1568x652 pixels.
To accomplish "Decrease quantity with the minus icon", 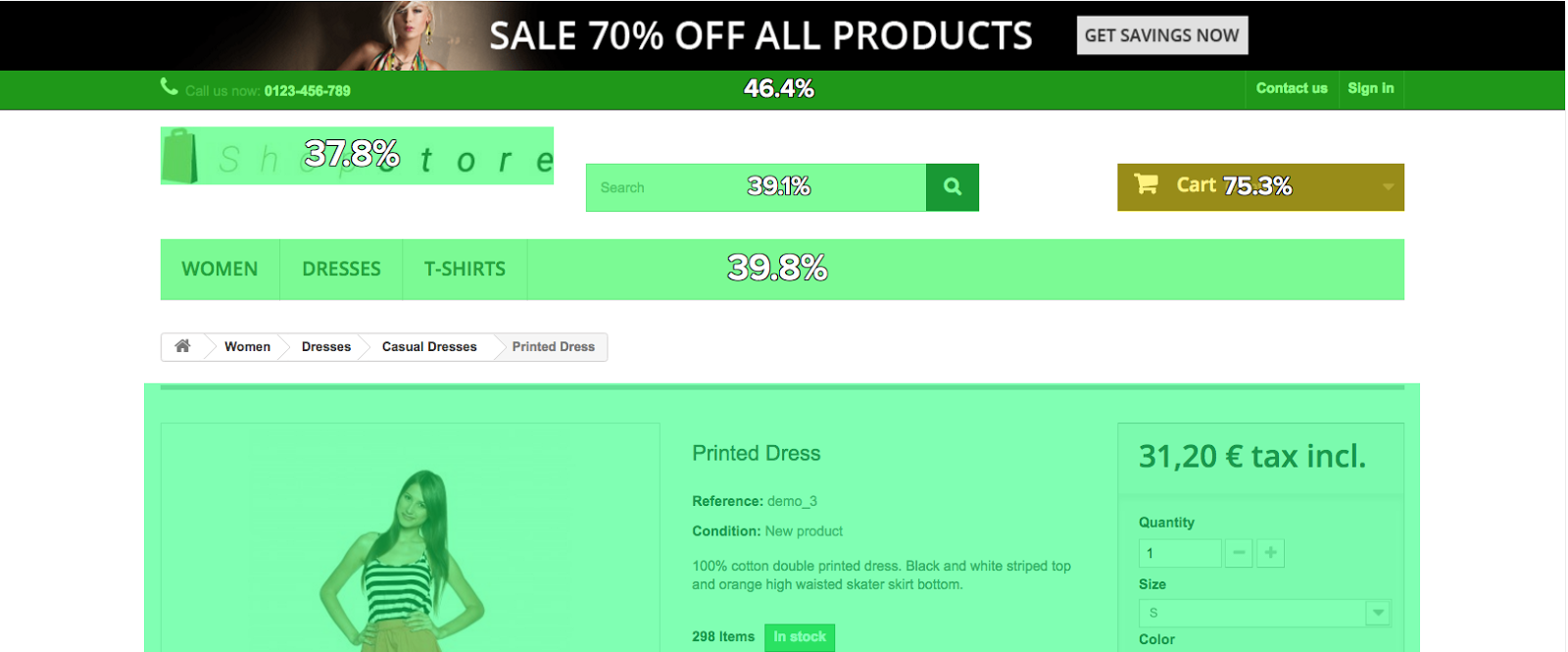I will pyautogui.click(x=1238, y=552).
